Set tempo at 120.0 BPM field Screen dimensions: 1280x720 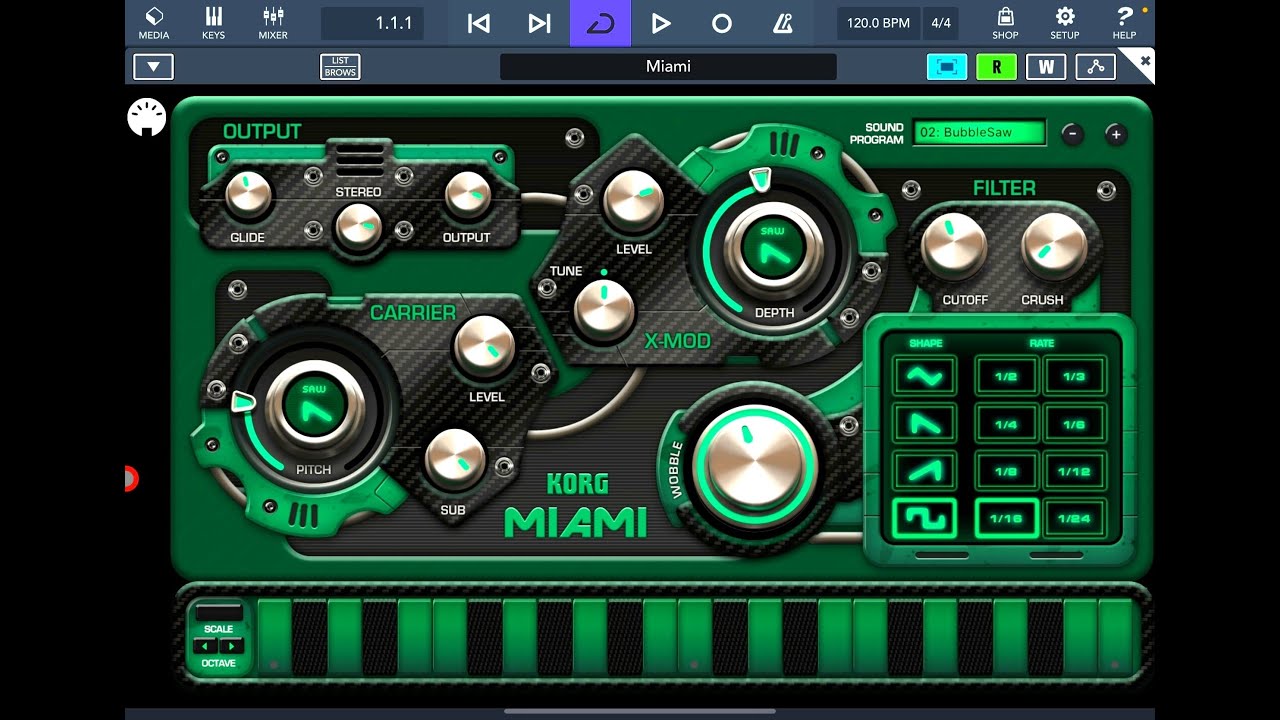click(879, 23)
